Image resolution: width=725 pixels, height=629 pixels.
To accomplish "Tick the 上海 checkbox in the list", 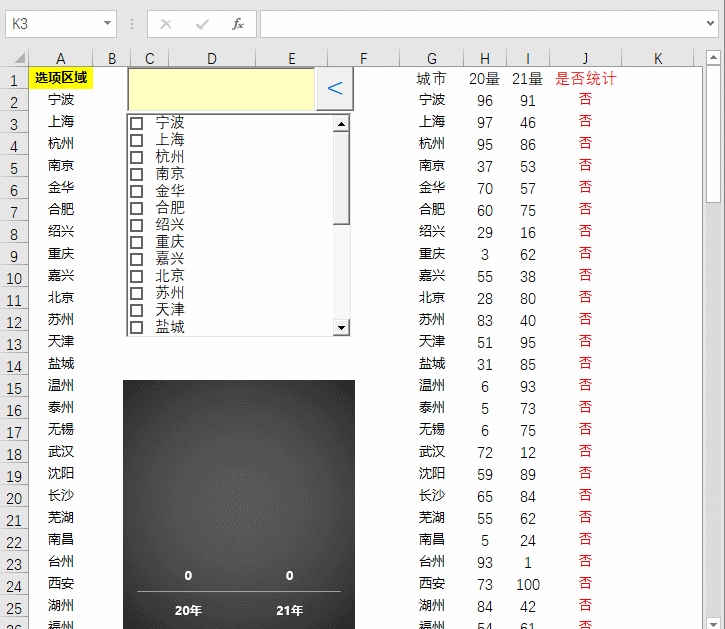I will (136, 140).
